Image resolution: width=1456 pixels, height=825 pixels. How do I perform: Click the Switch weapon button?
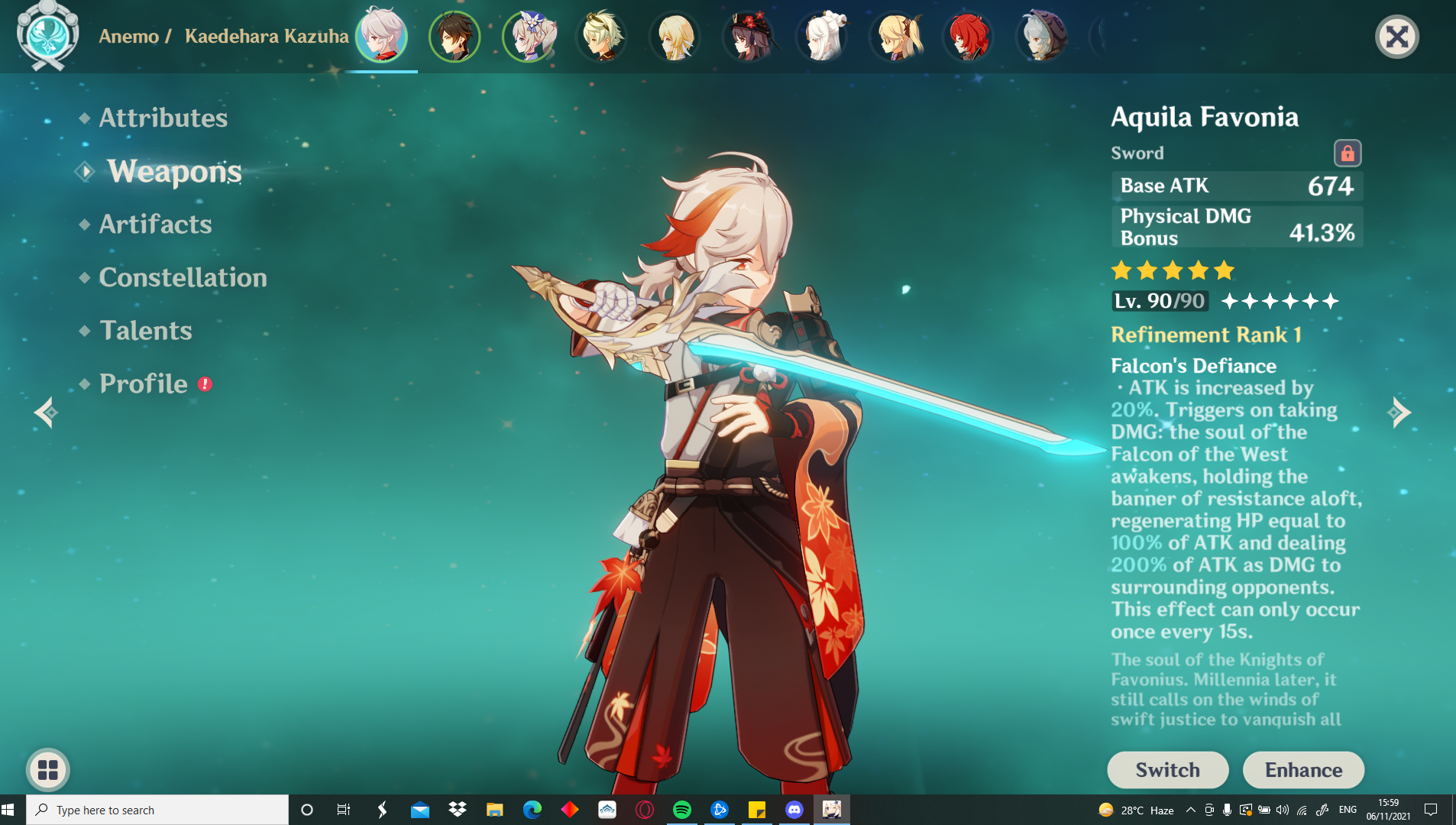pyautogui.click(x=1168, y=770)
